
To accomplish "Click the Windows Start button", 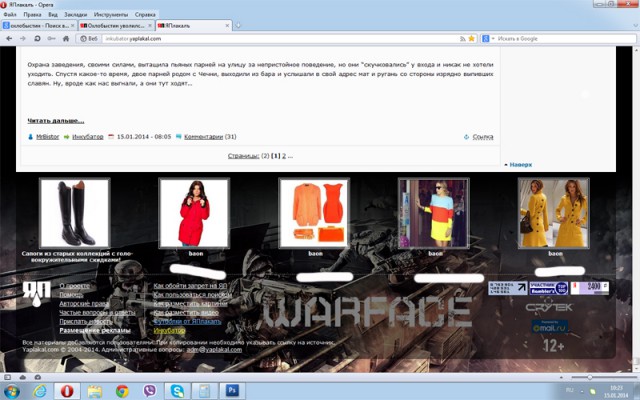I will tap(12, 390).
